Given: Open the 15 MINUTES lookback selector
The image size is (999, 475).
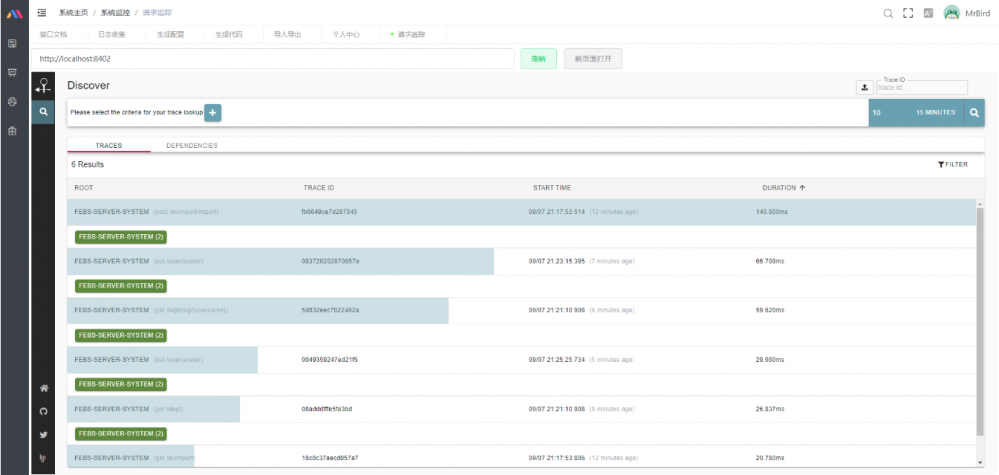Looking at the screenshot, I should [935, 113].
